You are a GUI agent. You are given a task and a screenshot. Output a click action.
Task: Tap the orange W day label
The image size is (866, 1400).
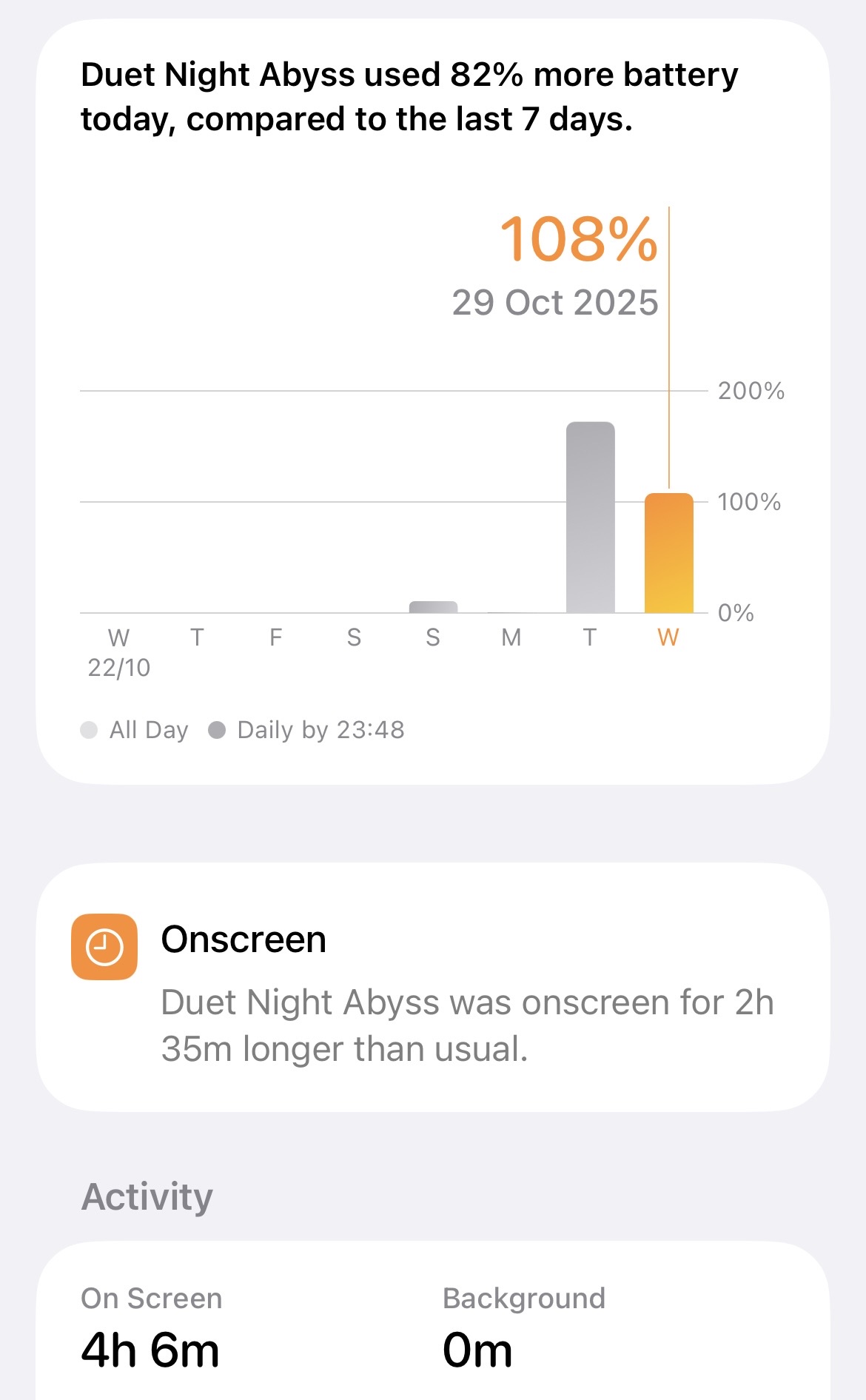(x=668, y=637)
